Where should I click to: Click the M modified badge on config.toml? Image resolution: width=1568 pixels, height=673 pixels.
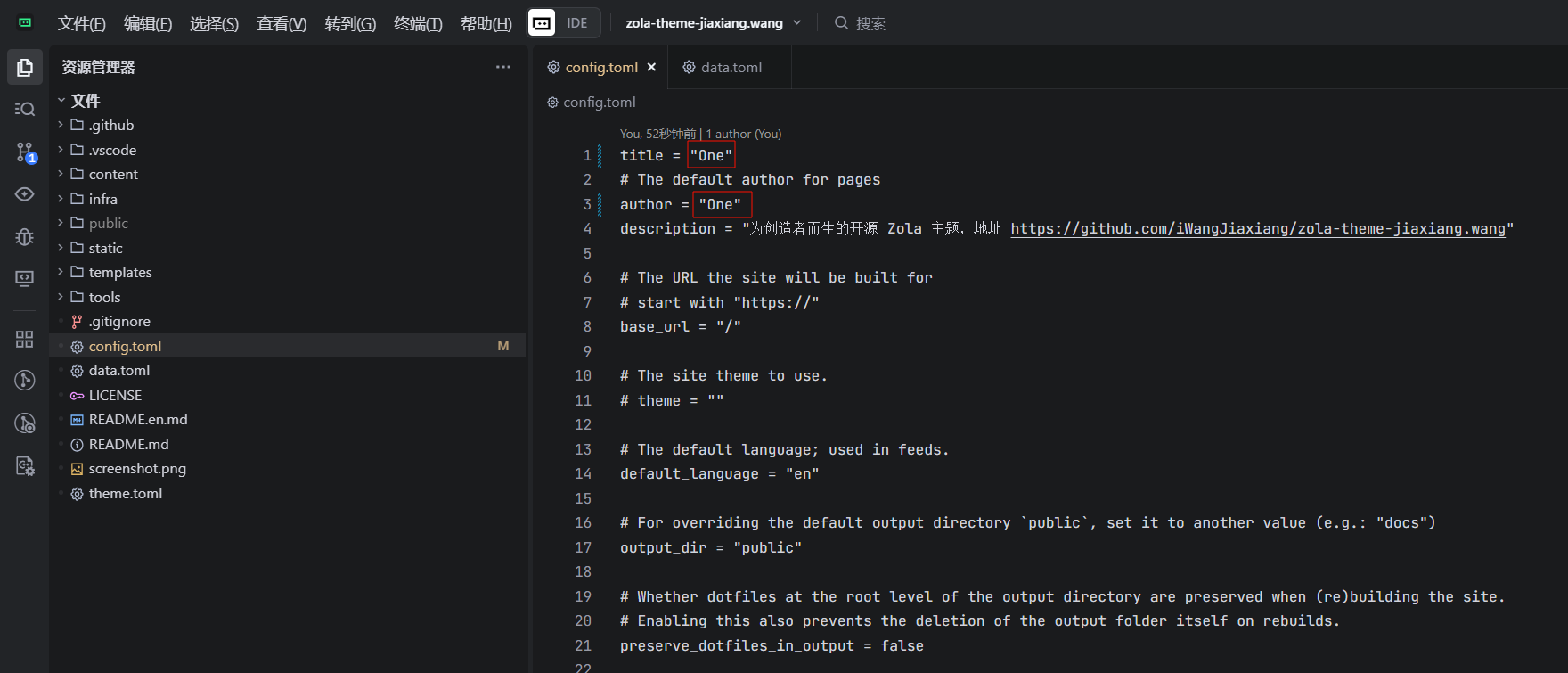pyautogui.click(x=503, y=346)
